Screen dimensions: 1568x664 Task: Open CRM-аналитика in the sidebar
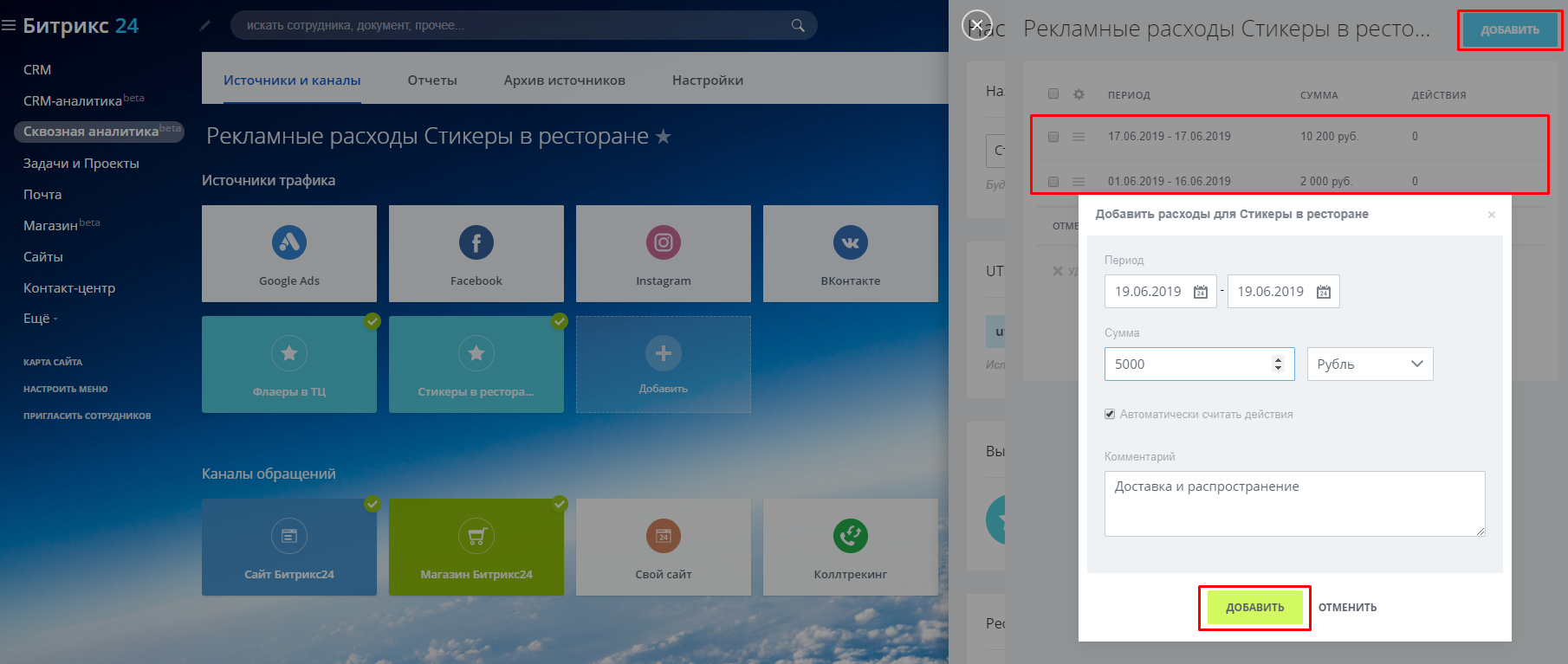coord(73,101)
